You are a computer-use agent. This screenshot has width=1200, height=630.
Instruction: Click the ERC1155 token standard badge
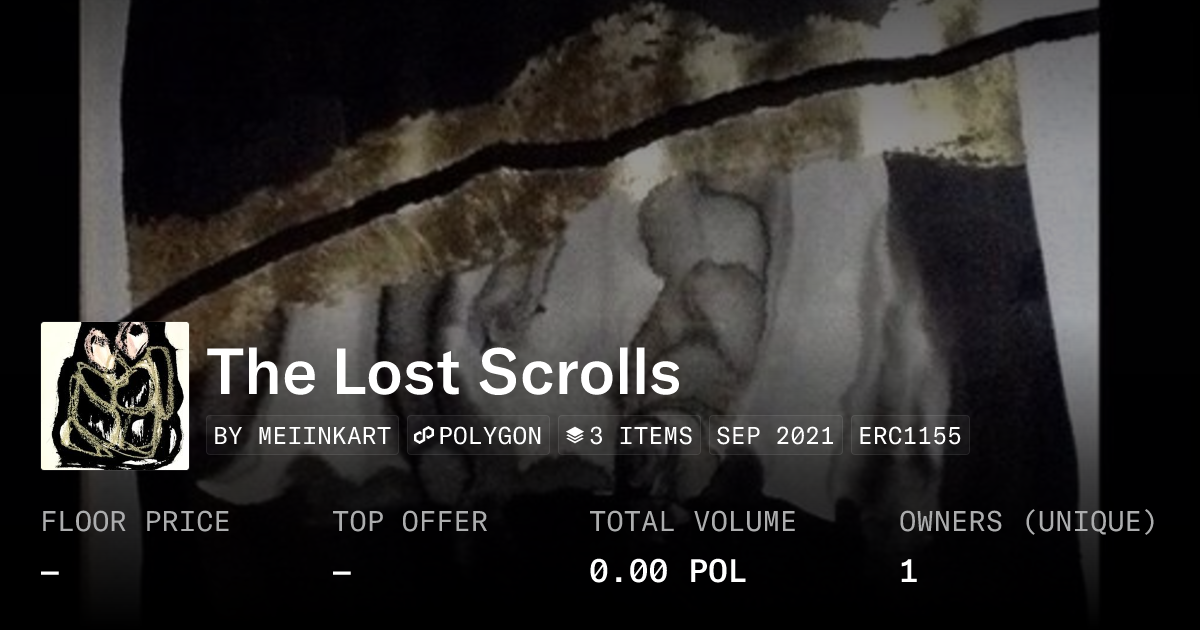pyautogui.click(x=910, y=436)
